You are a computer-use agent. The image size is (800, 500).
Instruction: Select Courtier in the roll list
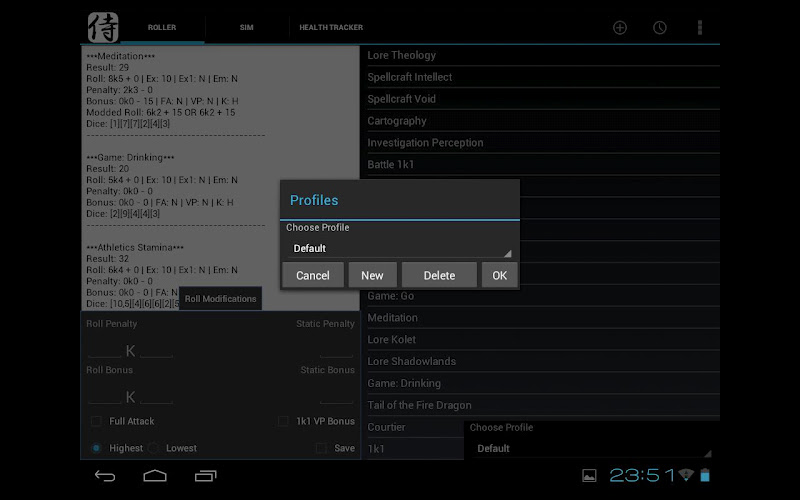415,428
